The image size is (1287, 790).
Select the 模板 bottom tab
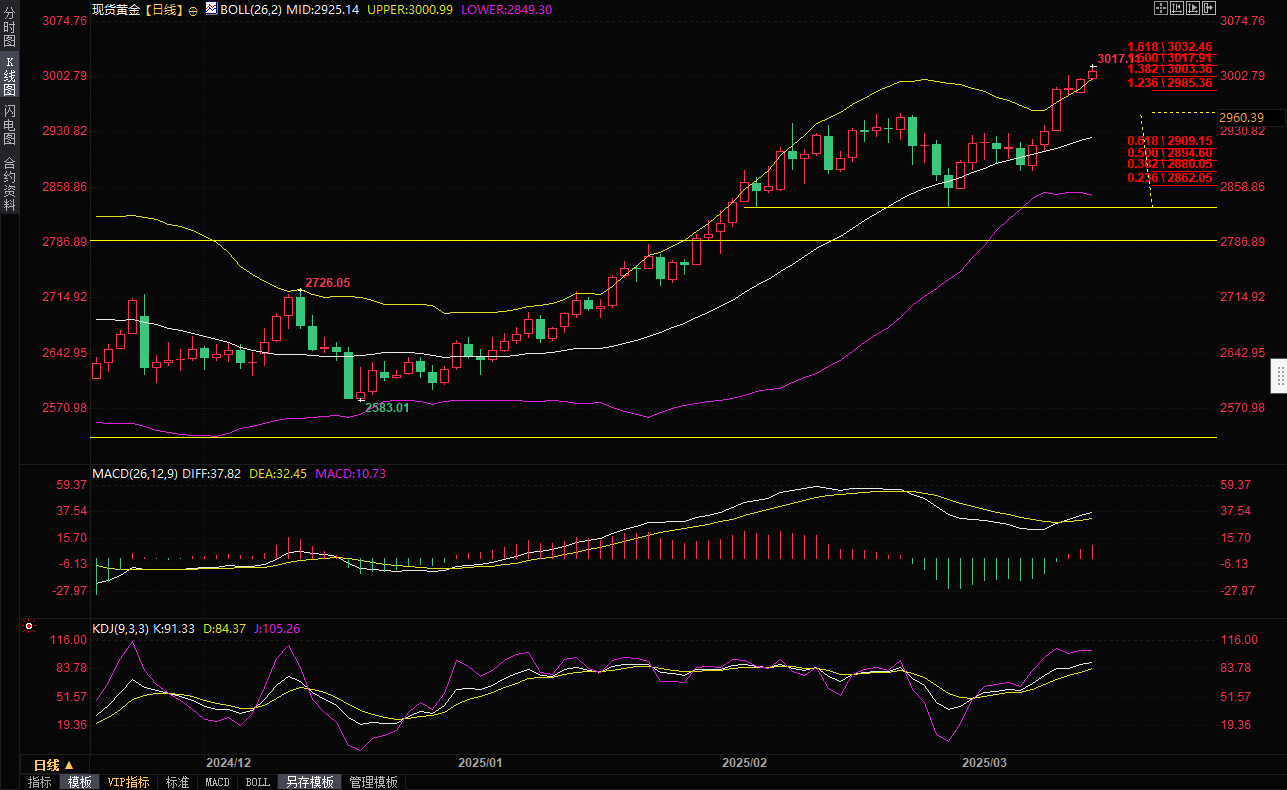(x=79, y=782)
